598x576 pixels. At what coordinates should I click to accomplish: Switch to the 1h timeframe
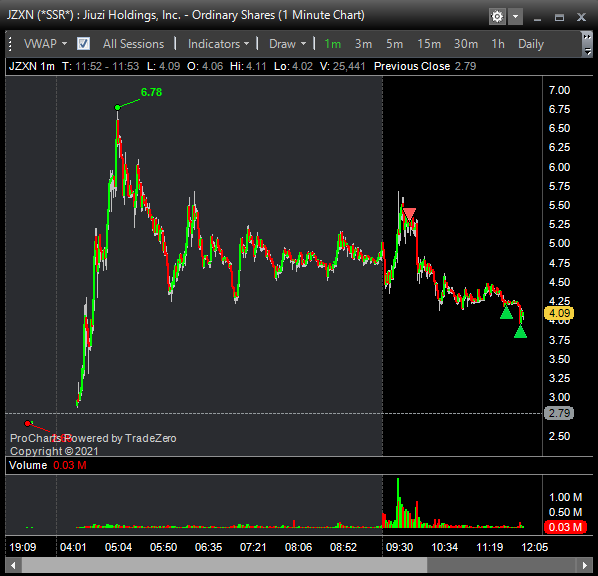coord(498,44)
